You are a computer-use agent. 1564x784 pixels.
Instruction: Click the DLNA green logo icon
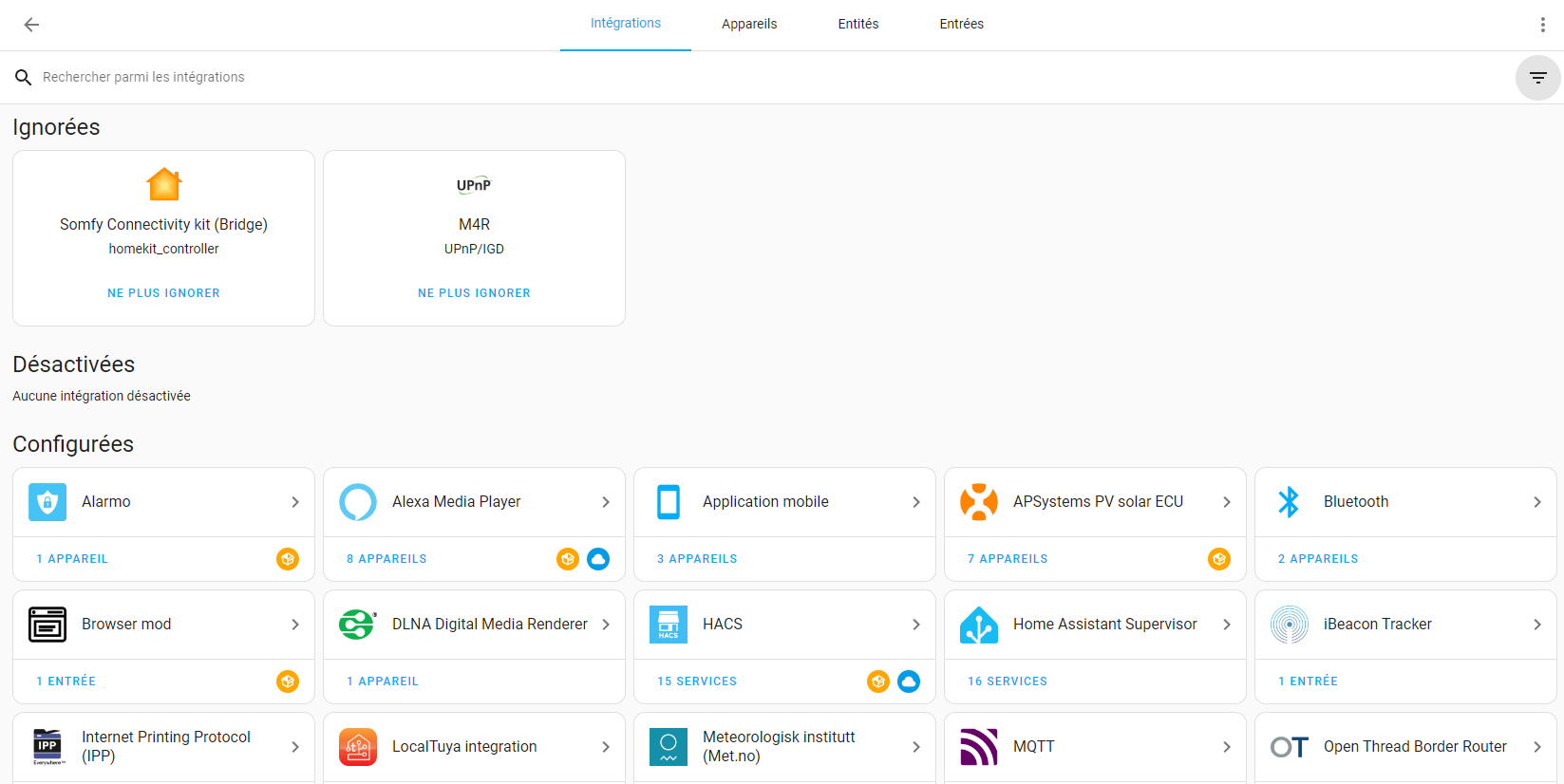(358, 625)
